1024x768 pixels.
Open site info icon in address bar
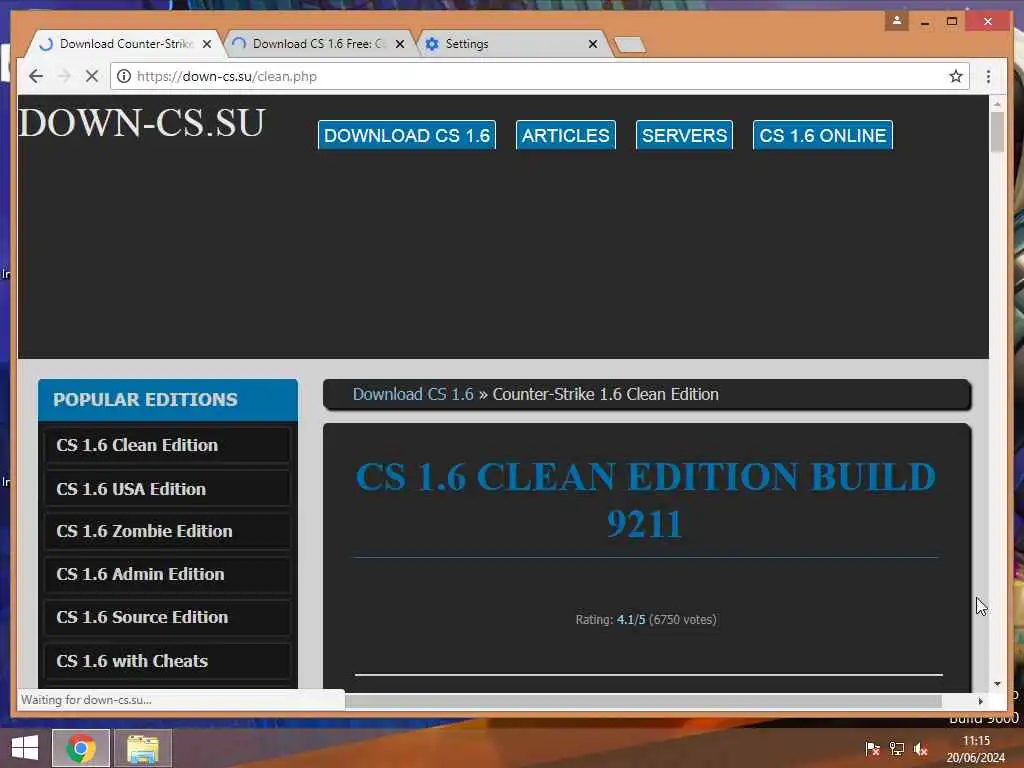coord(123,76)
